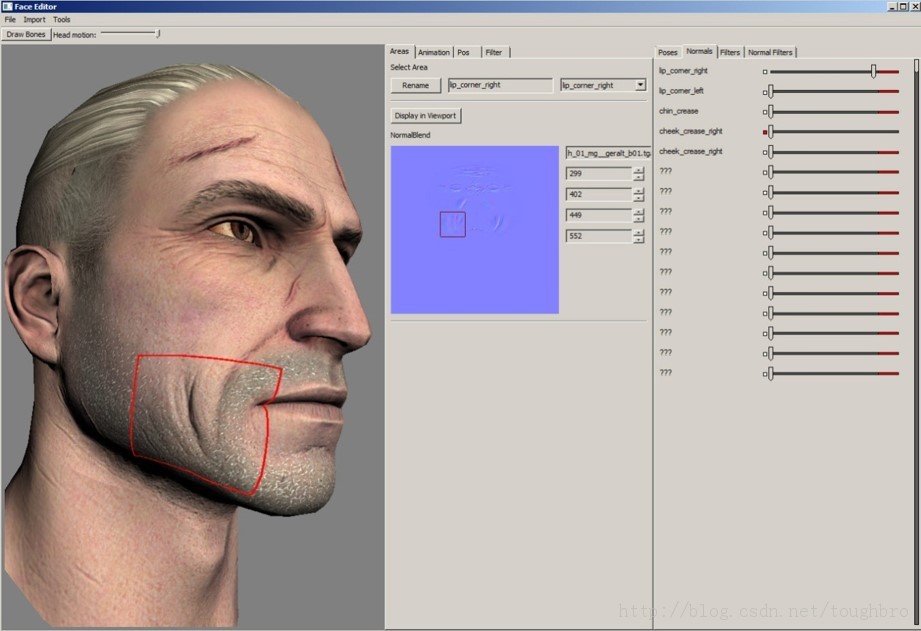Switch to the Animation tab
This screenshot has height=631, width=921.
(433, 52)
